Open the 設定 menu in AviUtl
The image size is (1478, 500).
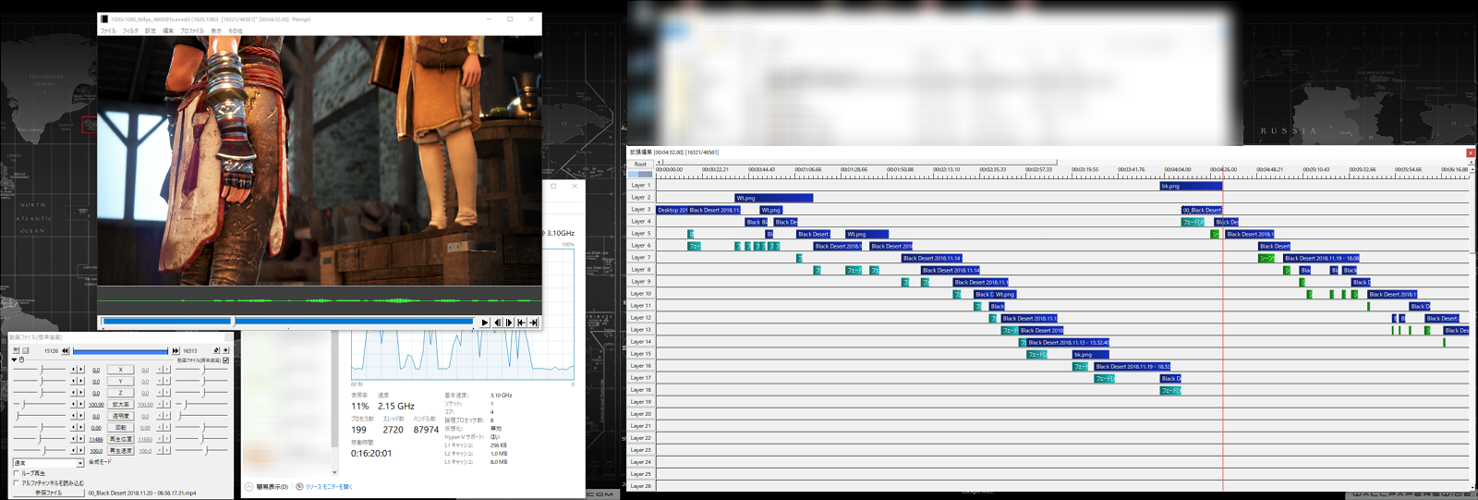151,31
